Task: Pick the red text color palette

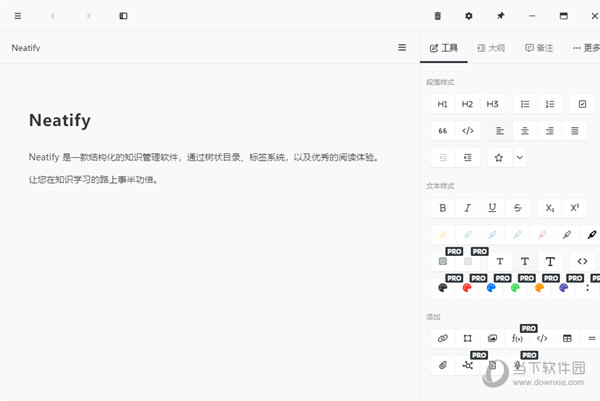Action: click(x=467, y=288)
